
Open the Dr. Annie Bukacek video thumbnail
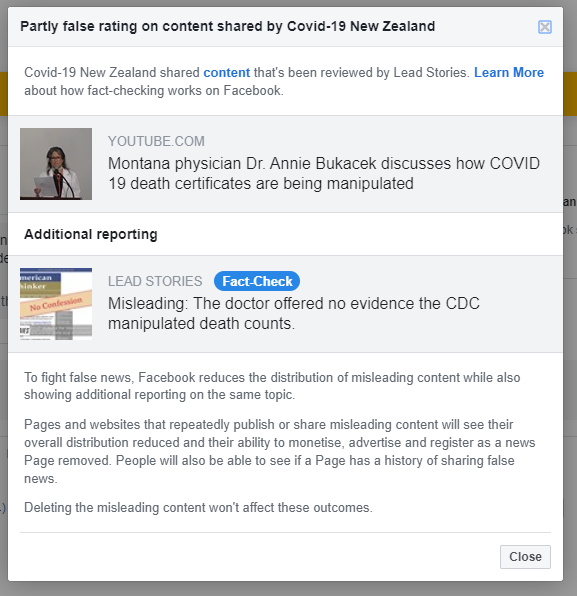click(56, 164)
